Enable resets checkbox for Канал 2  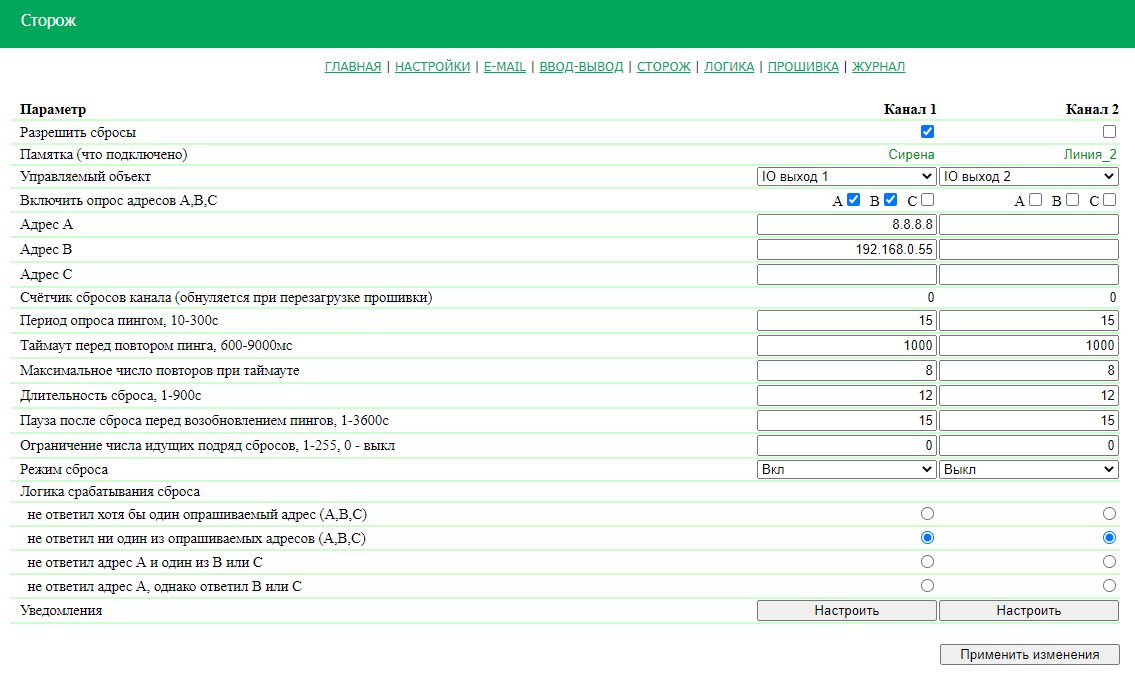(x=1109, y=132)
